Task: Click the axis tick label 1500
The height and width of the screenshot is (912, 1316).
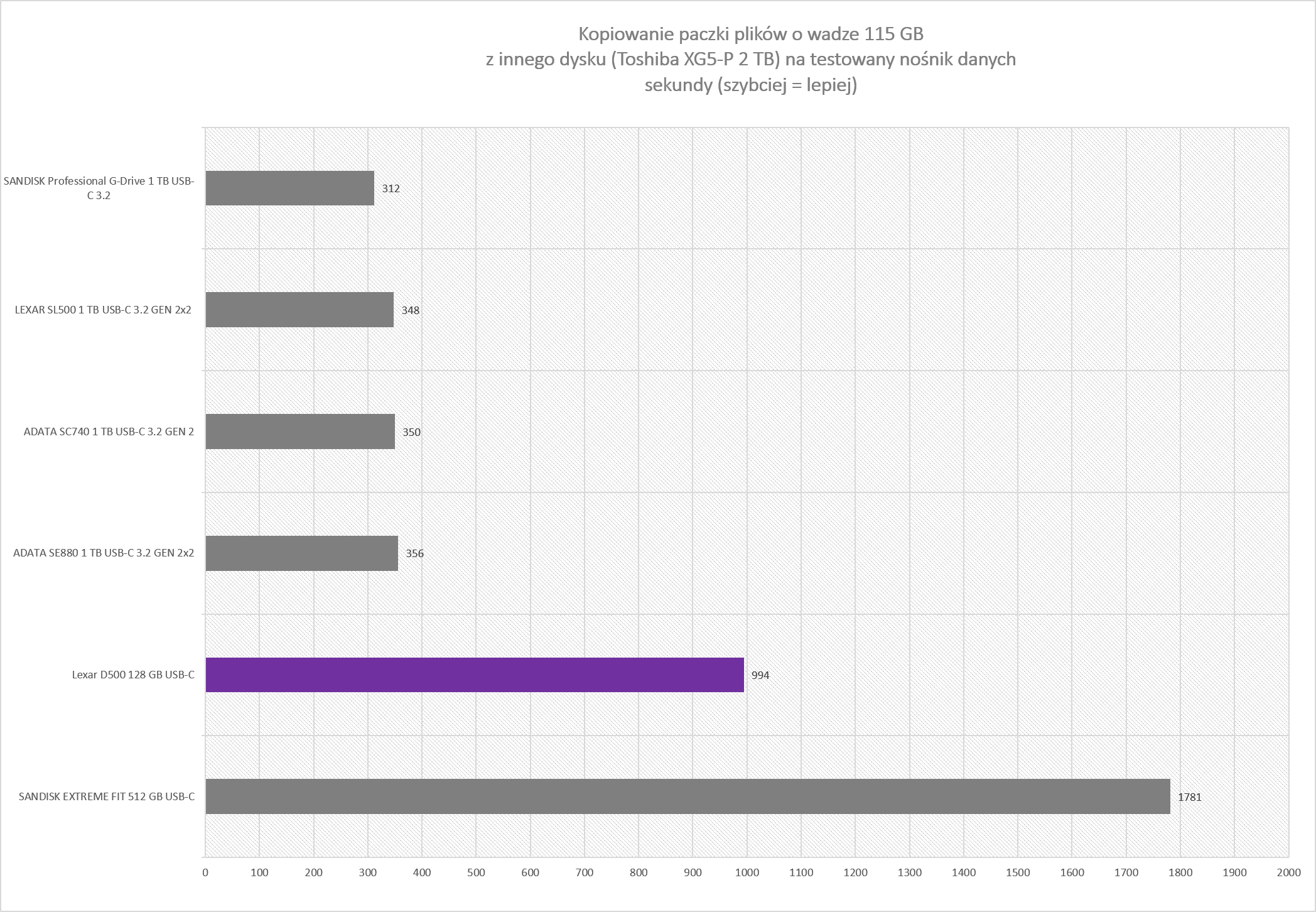Action: pos(1018,872)
